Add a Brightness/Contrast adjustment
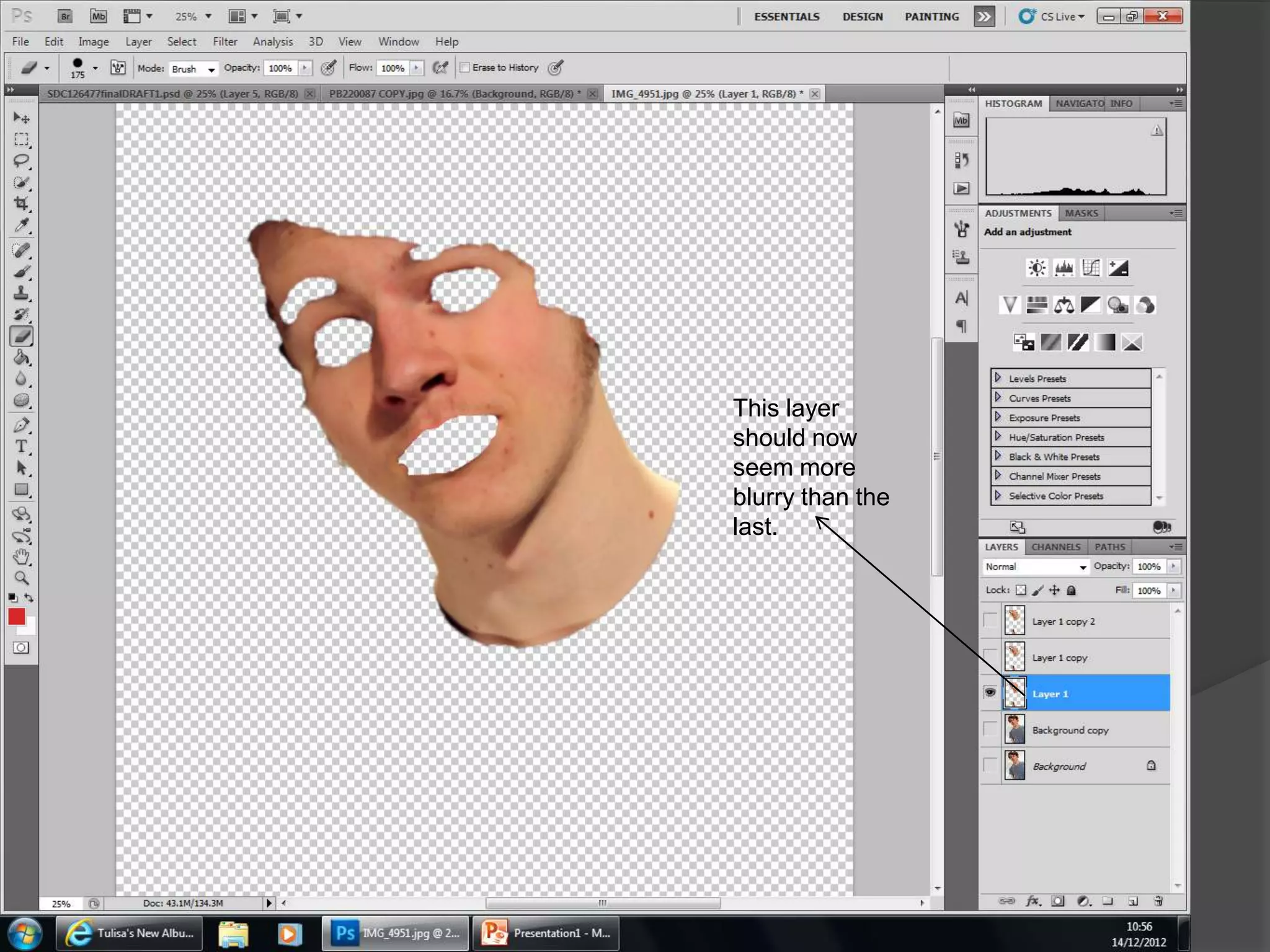Screen dimensions: 1270x952 click(x=1037, y=268)
